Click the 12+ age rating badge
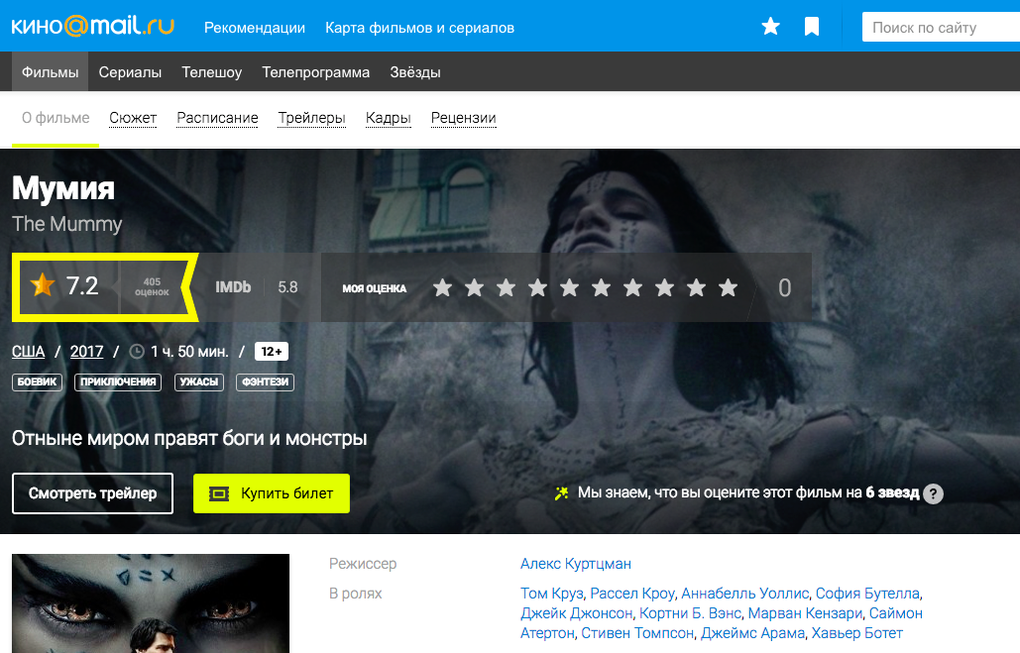The height and width of the screenshot is (653, 1020). point(271,352)
